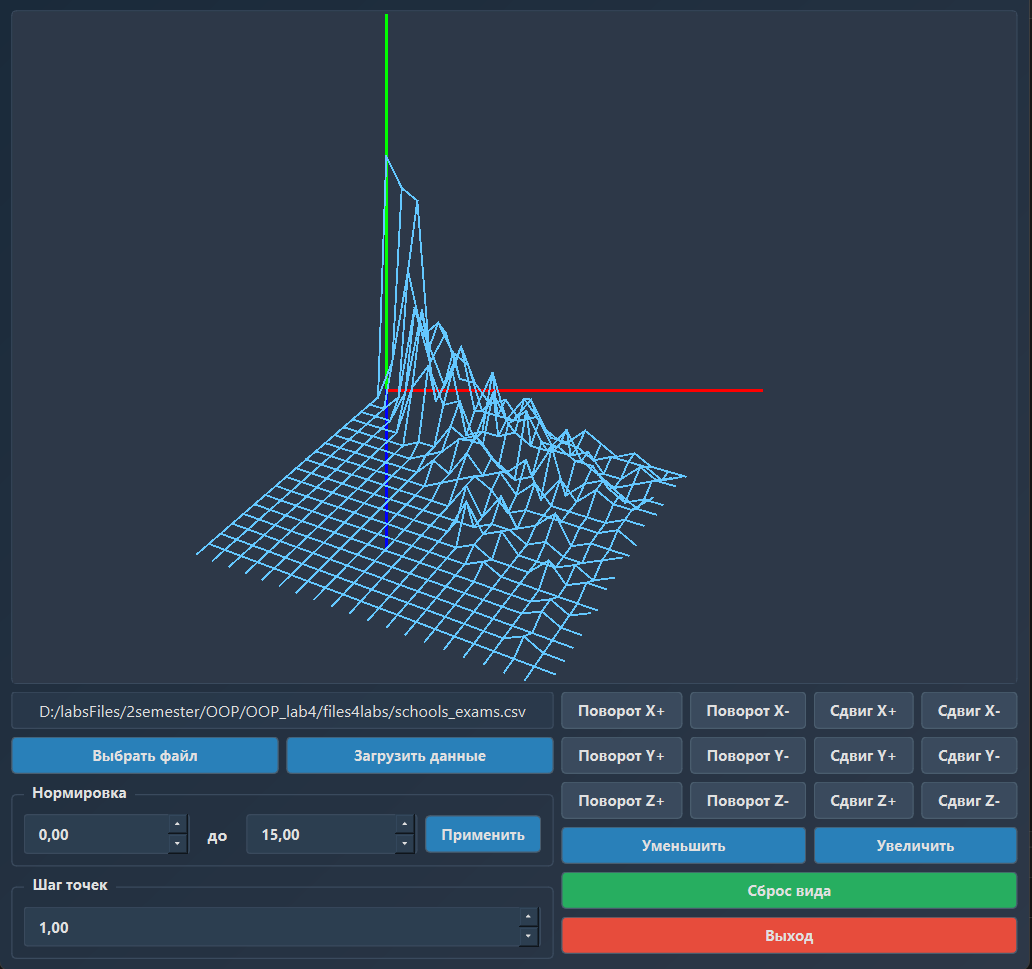Rotate view using 'Поворот Y-'
The width and height of the screenshot is (1032, 969).
(748, 755)
